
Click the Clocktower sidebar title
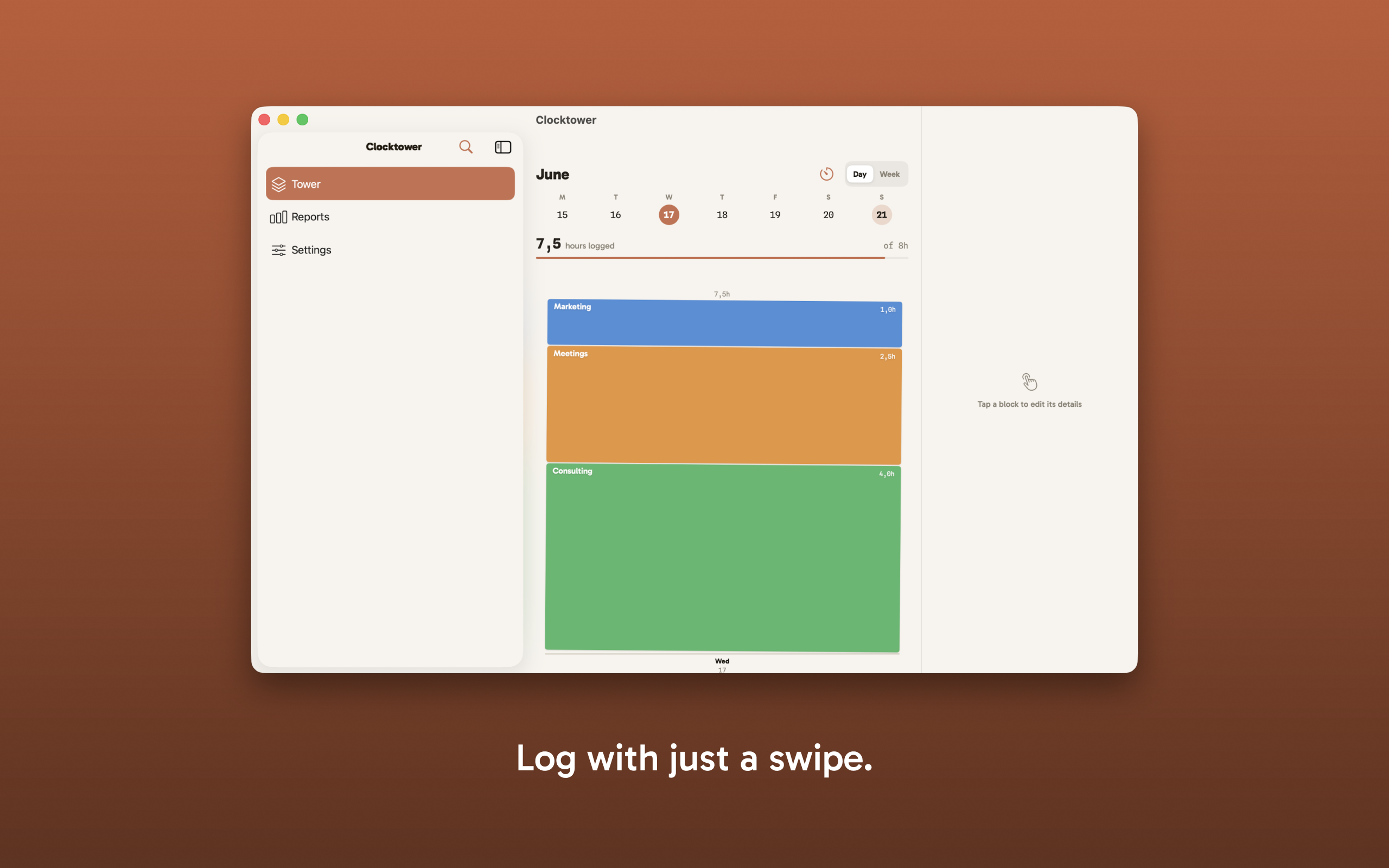(x=394, y=147)
